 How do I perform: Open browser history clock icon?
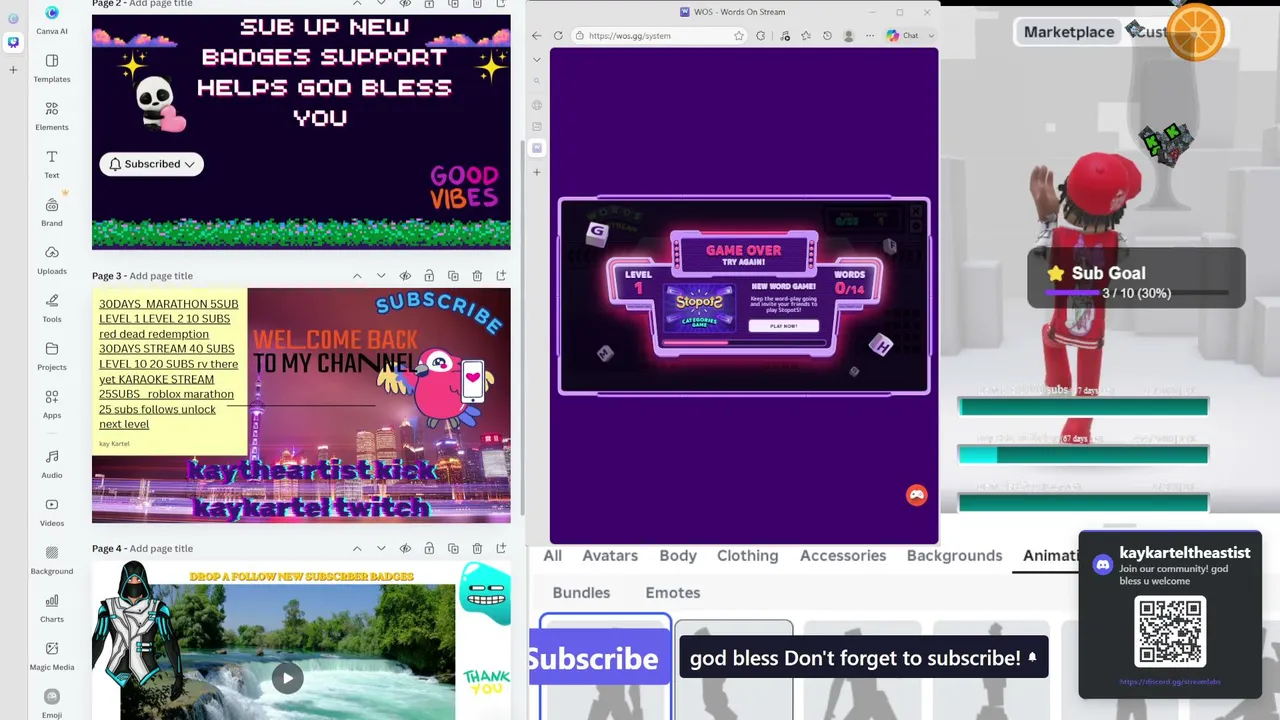click(827, 36)
